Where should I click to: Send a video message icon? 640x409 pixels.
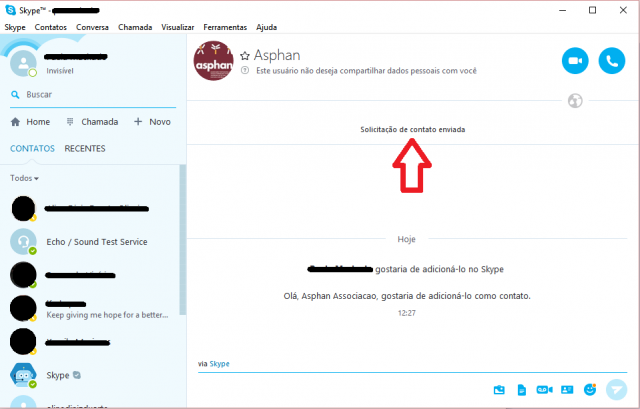[x=544, y=390]
